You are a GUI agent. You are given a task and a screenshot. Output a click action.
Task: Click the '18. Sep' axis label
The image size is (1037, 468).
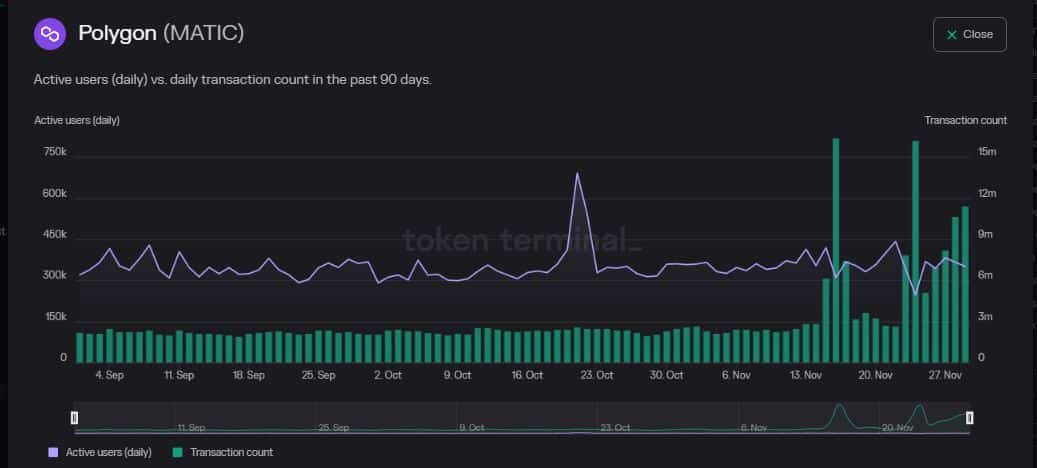pos(249,375)
